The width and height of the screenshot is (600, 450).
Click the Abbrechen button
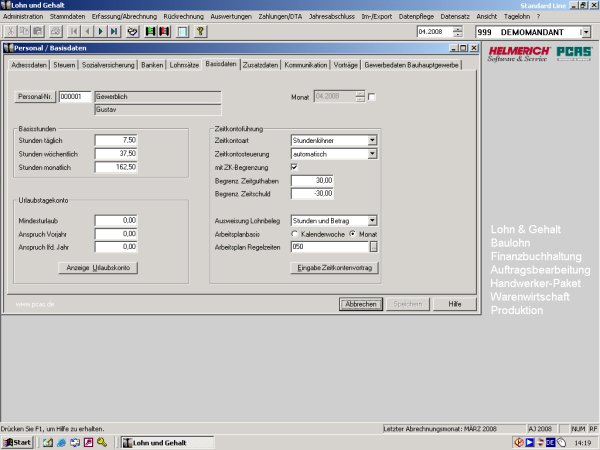(x=361, y=304)
